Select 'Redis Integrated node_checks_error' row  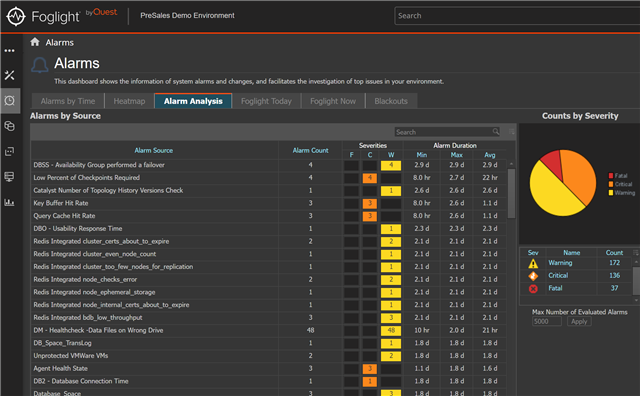269,280
